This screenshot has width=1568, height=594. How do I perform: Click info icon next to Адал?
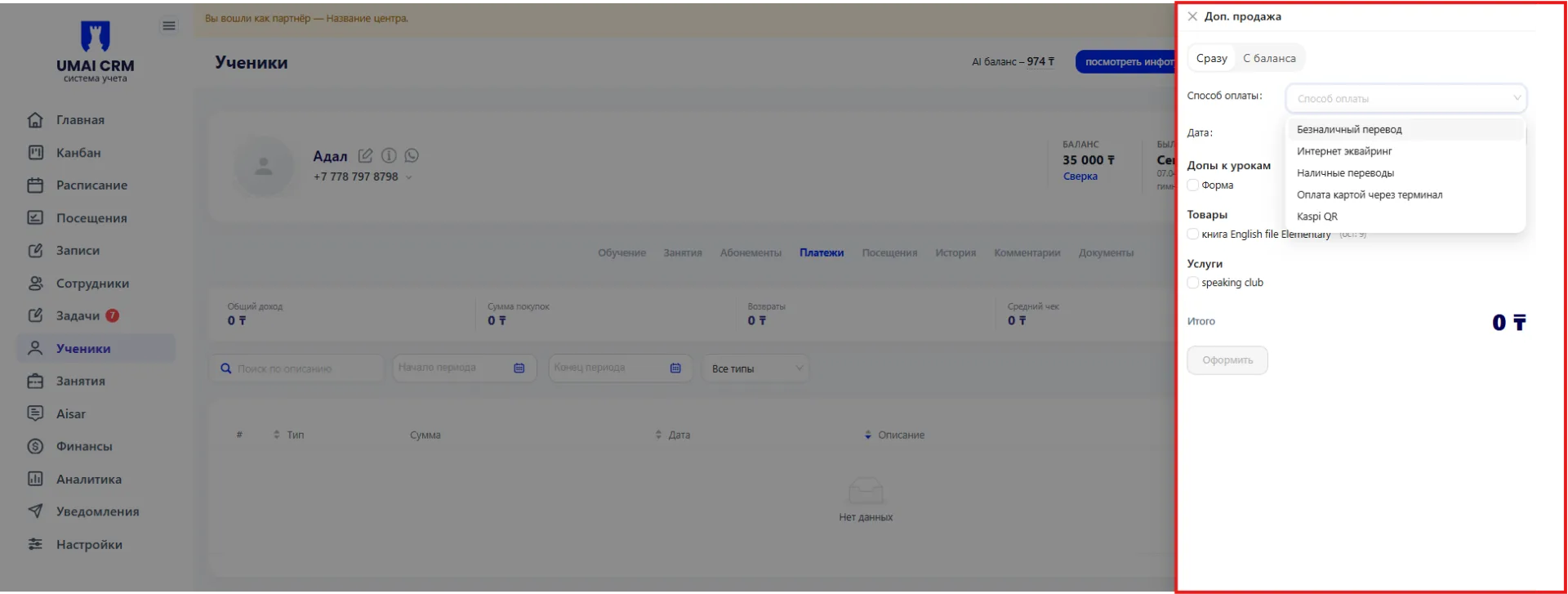tap(389, 155)
